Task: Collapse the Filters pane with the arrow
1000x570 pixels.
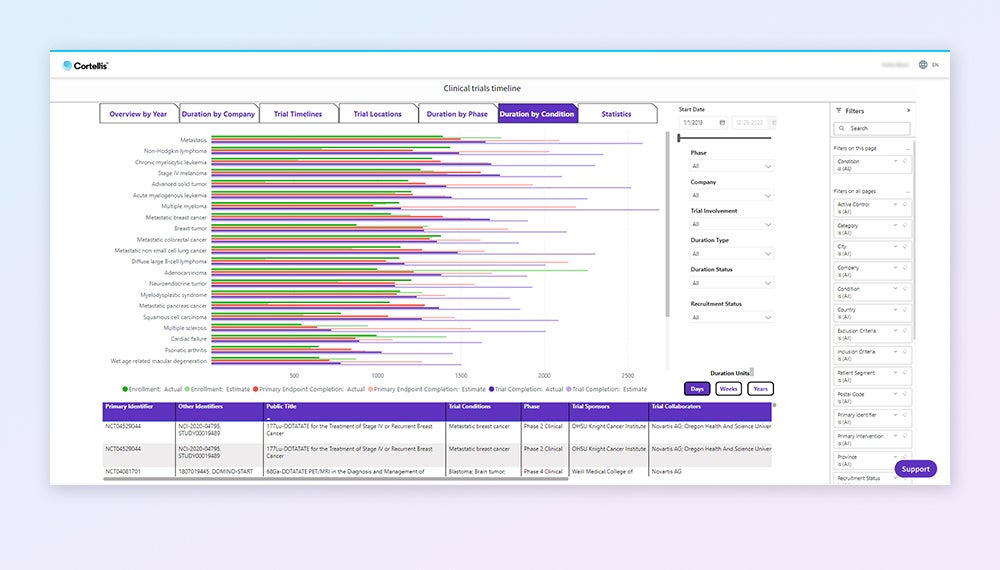Action: point(908,111)
